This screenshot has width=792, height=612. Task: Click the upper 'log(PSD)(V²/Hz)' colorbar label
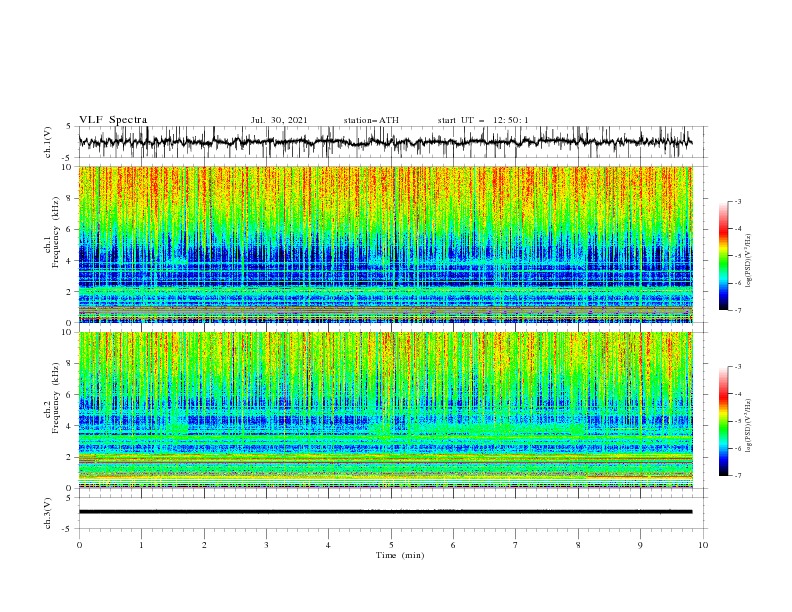[748, 261]
